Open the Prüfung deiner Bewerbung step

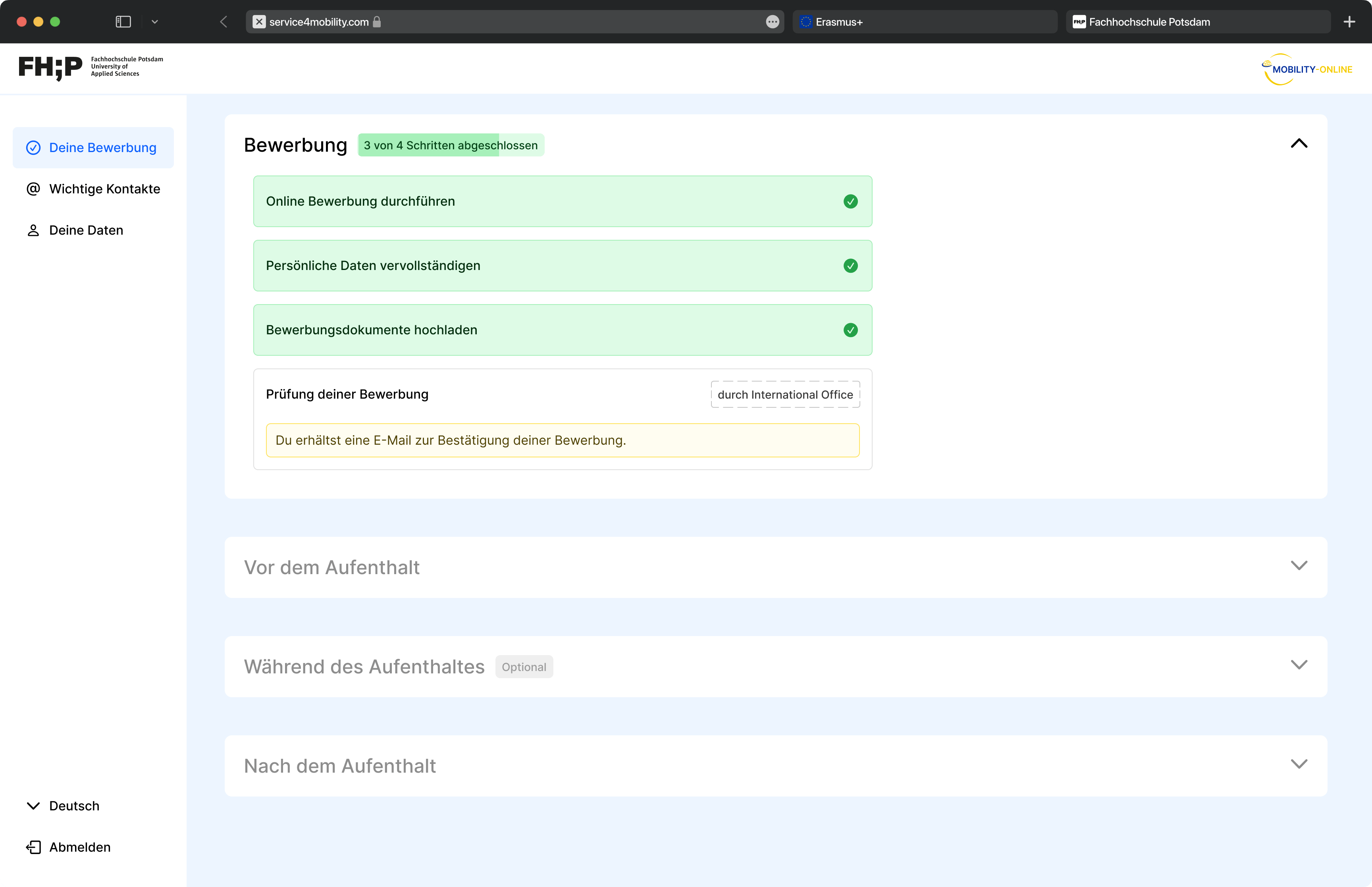coord(347,394)
